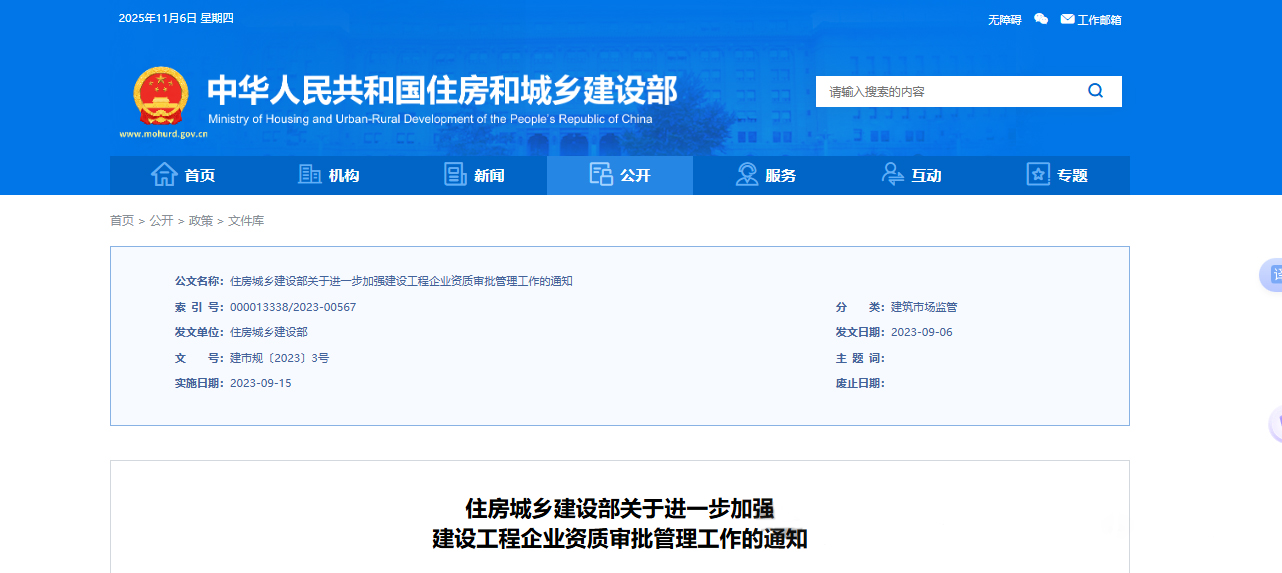The height and width of the screenshot is (573, 1282).
Task: Open 机构 via its building icon
Action: (310, 175)
